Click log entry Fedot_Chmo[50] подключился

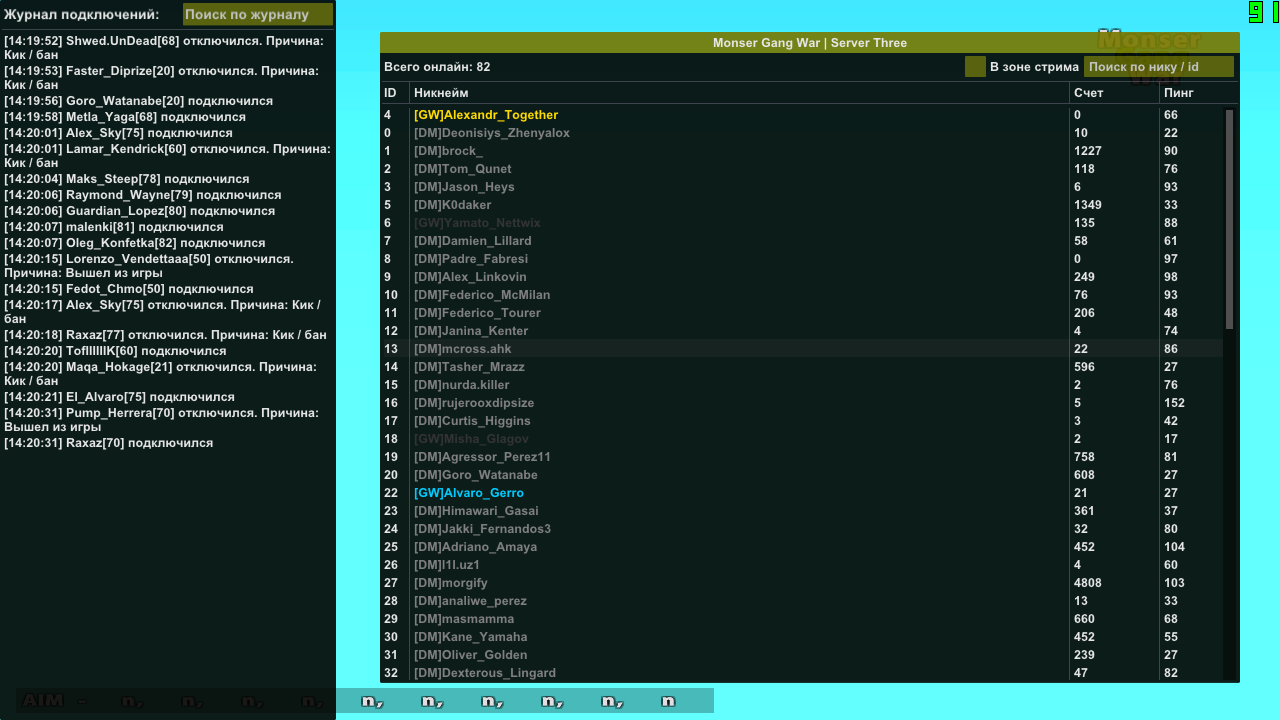click(128, 289)
